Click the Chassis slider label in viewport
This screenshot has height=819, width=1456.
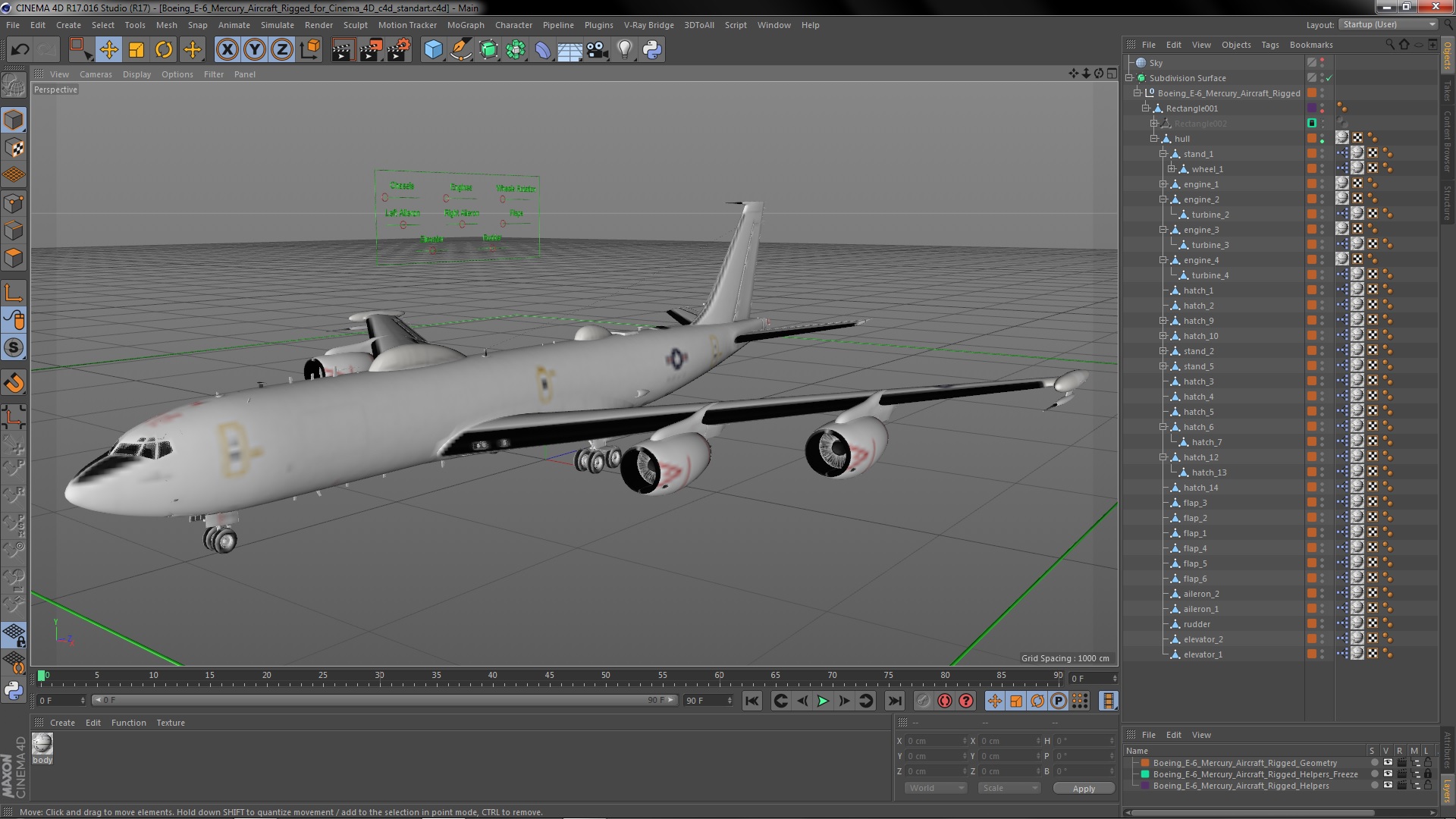[x=402, y=186]
